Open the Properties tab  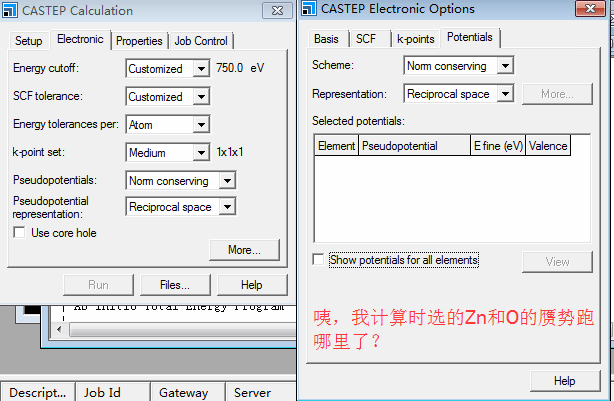pyautogui.click(x=139, y=41)
